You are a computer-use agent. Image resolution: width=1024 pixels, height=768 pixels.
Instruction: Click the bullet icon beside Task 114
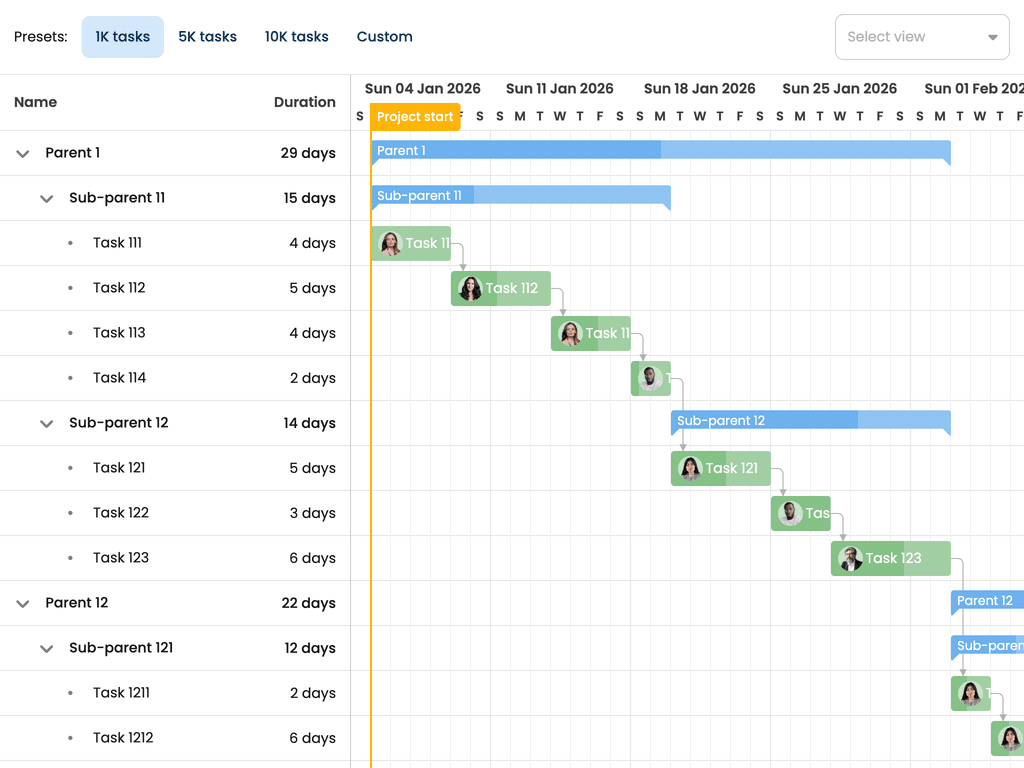[x=69, y=378]
